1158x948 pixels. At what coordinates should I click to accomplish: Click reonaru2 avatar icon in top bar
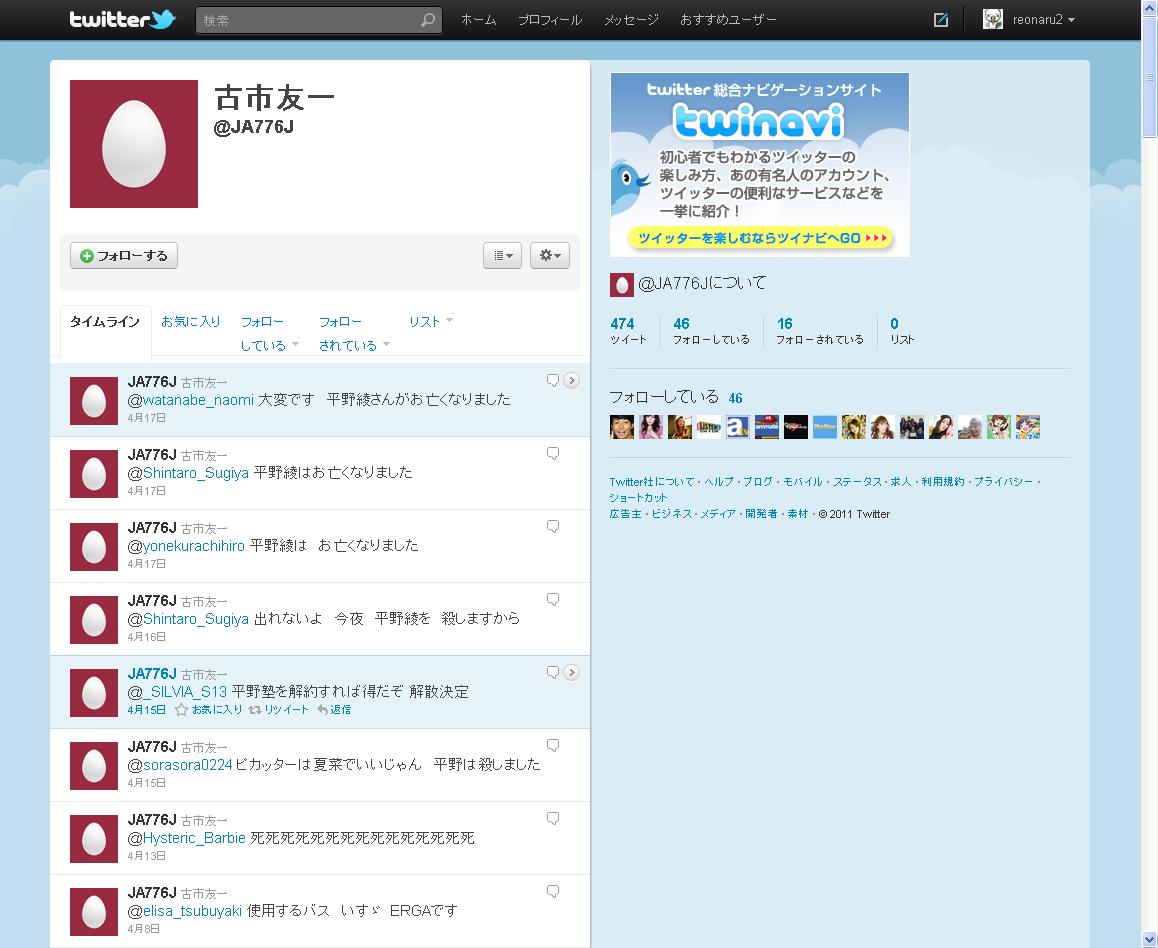[993, 19]
